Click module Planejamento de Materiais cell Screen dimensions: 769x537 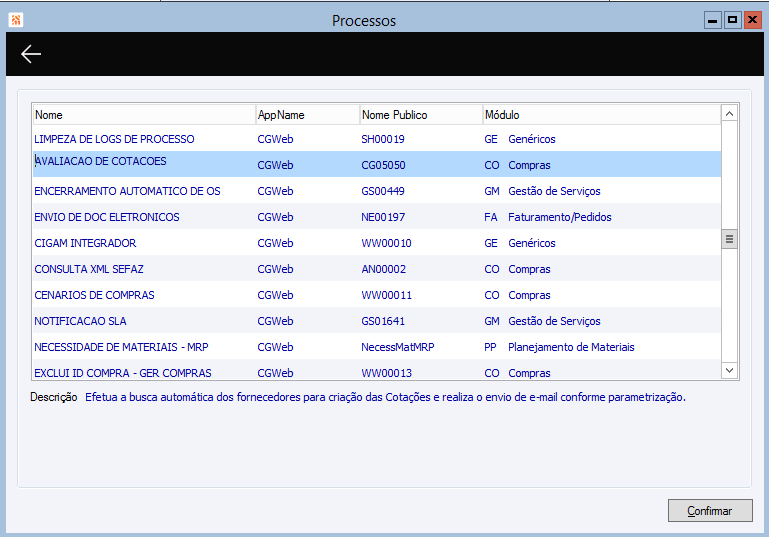[571, 347]
